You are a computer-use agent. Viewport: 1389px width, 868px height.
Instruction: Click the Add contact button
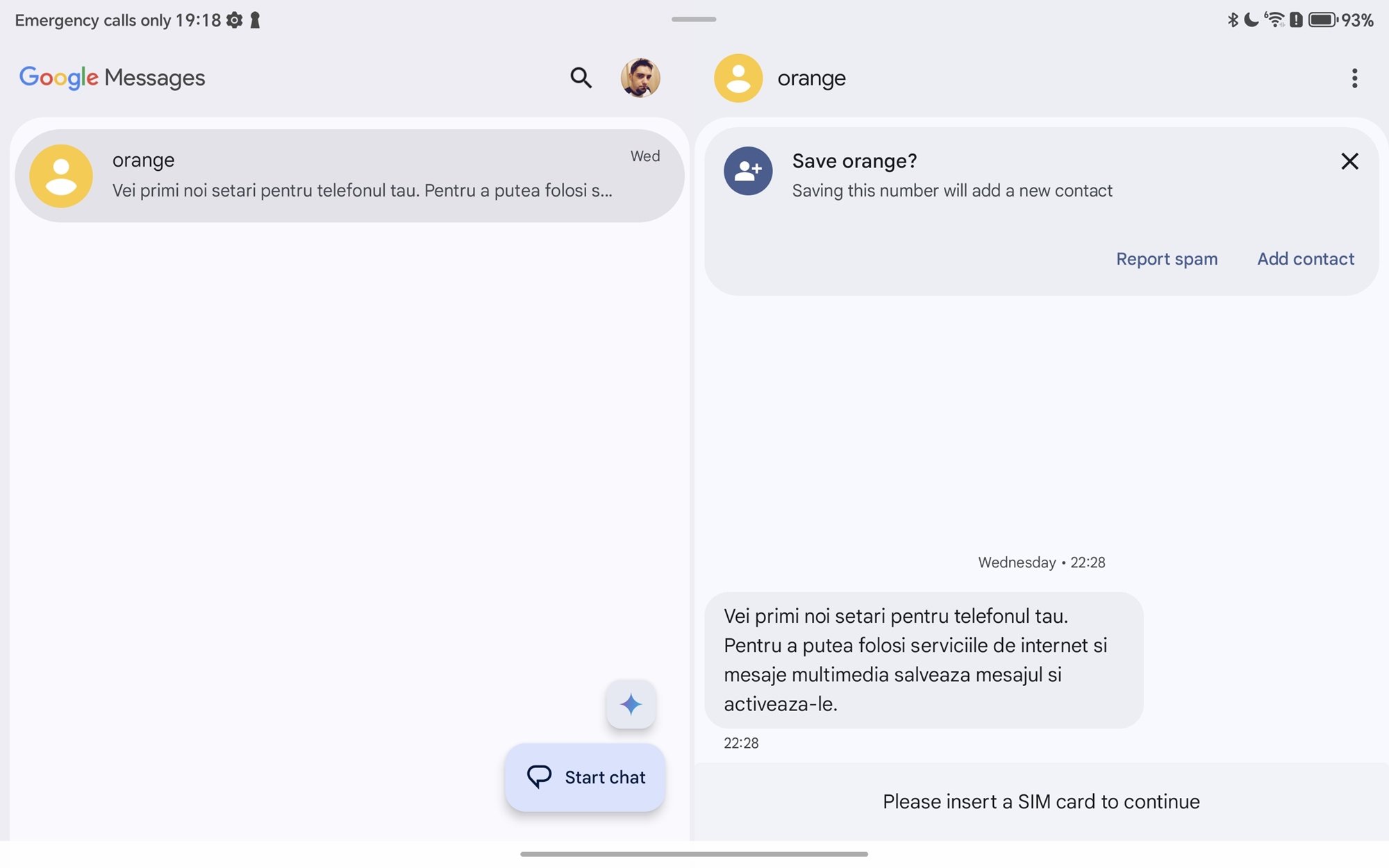[1306, 259]
